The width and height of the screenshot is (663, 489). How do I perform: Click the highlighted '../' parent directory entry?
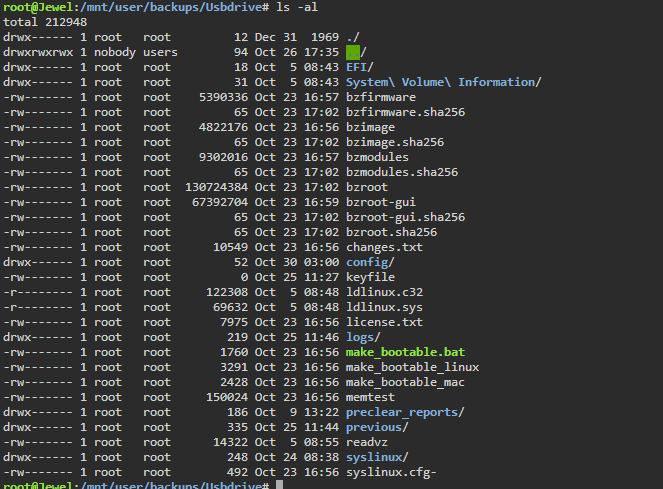[x=356, y=52]
